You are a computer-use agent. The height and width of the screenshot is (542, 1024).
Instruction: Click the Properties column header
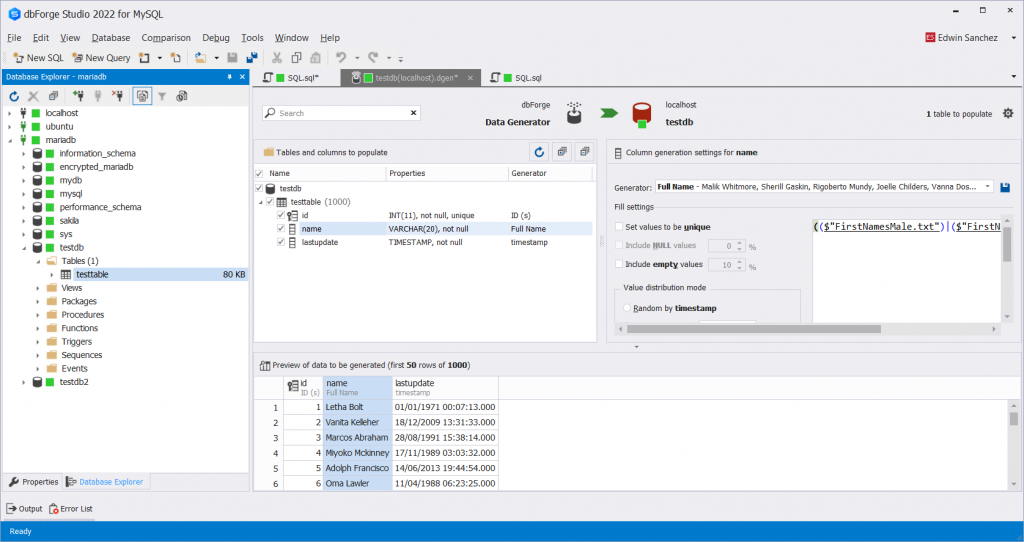pos(447,173)
